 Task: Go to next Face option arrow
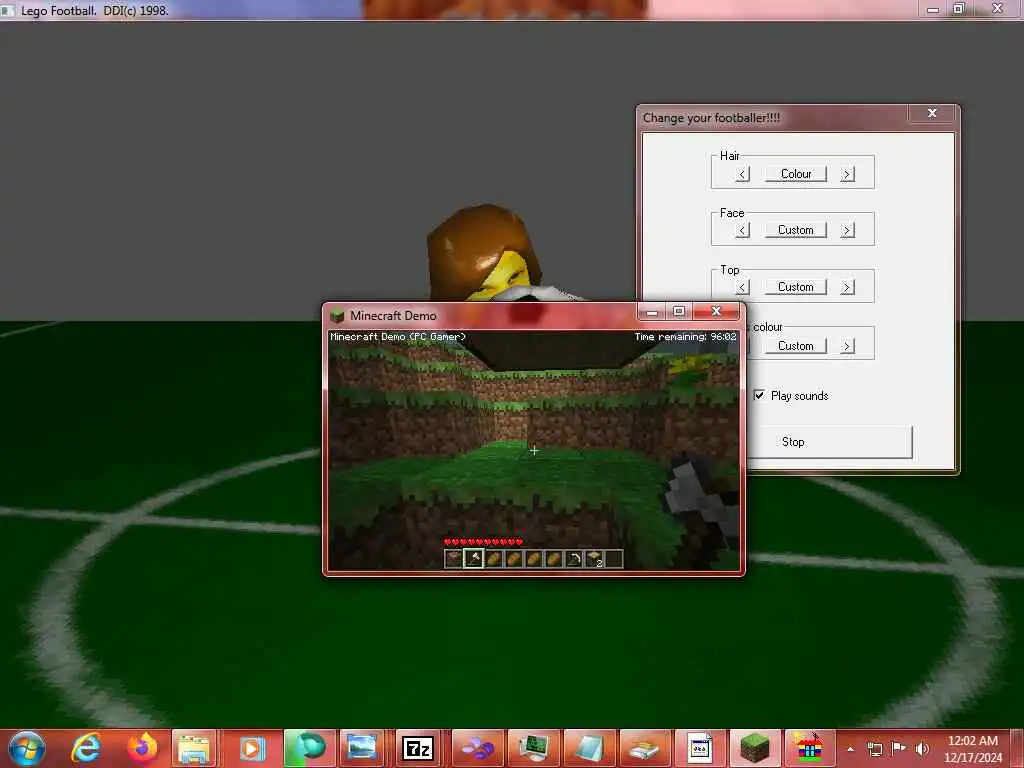(847, 230)
